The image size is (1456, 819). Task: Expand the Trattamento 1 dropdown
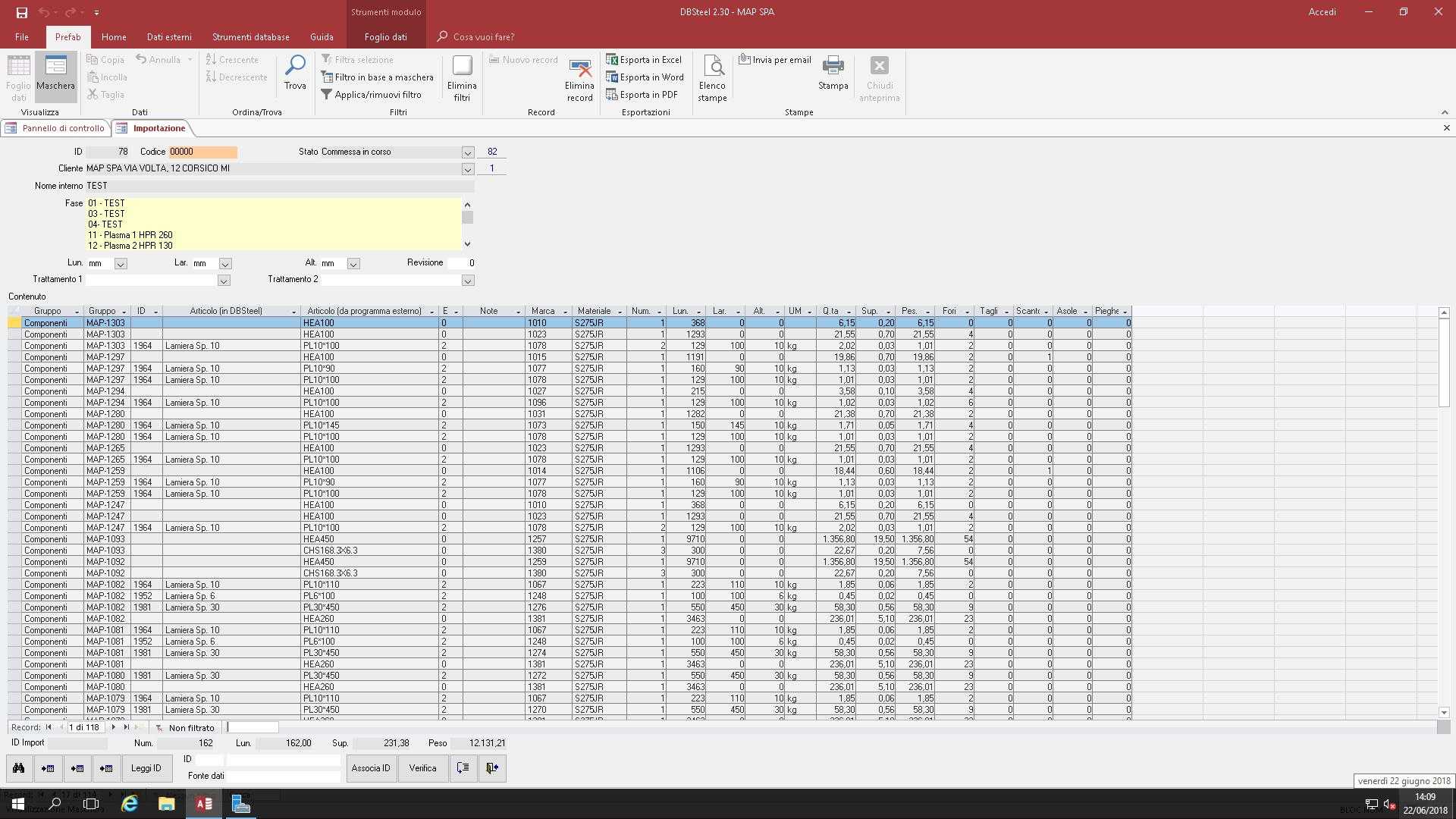tap(224, 281)
